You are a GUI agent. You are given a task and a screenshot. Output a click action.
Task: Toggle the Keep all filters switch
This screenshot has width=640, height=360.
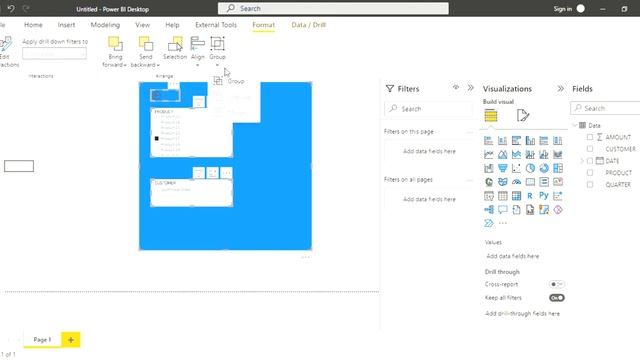point(557,298)
